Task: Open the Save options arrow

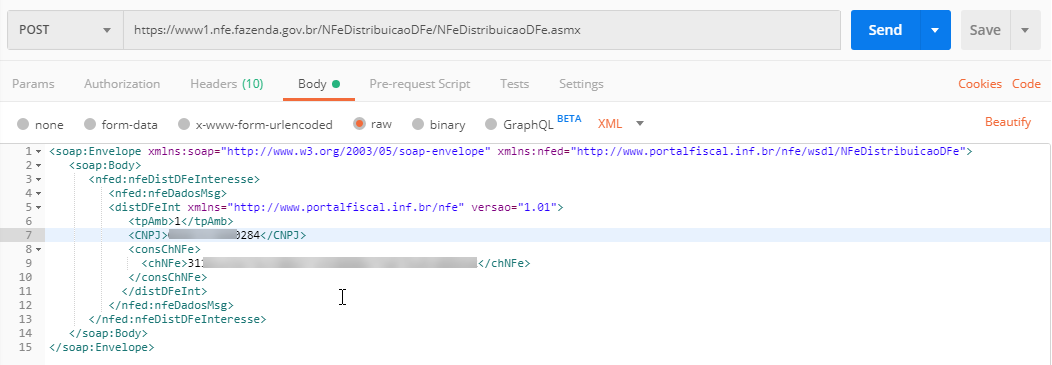Action: pos(1024,30)
